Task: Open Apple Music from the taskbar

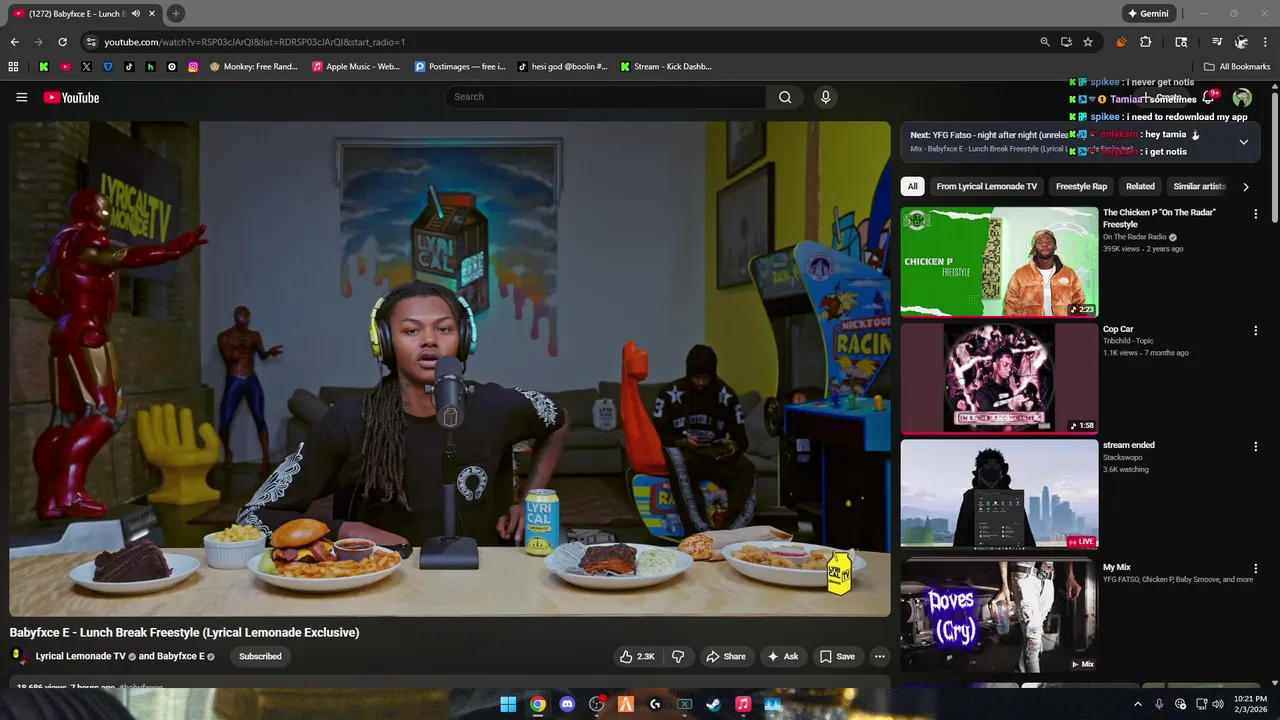Action: point(743,704)
